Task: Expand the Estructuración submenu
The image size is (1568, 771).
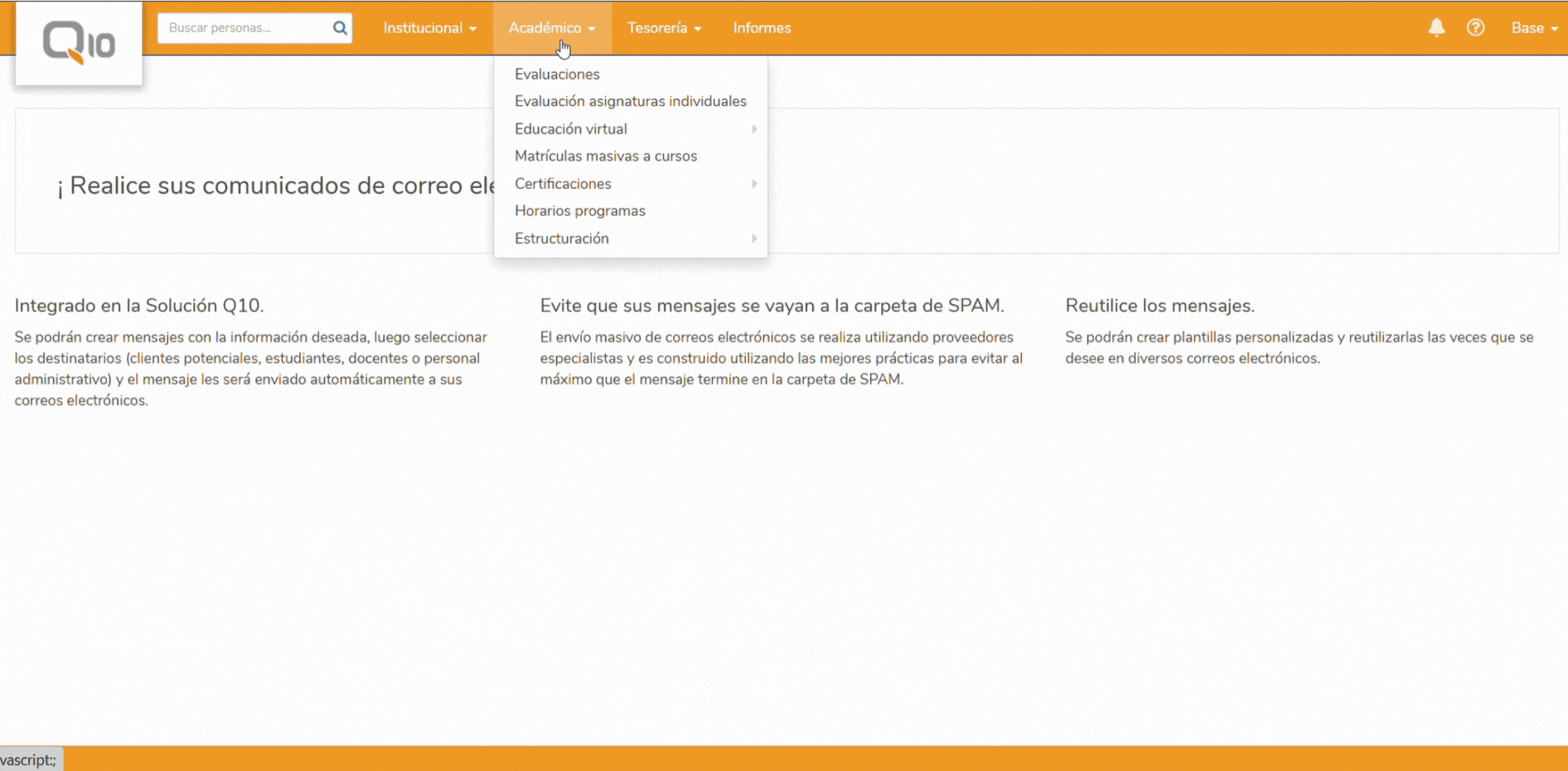Action: click(562, 239)
